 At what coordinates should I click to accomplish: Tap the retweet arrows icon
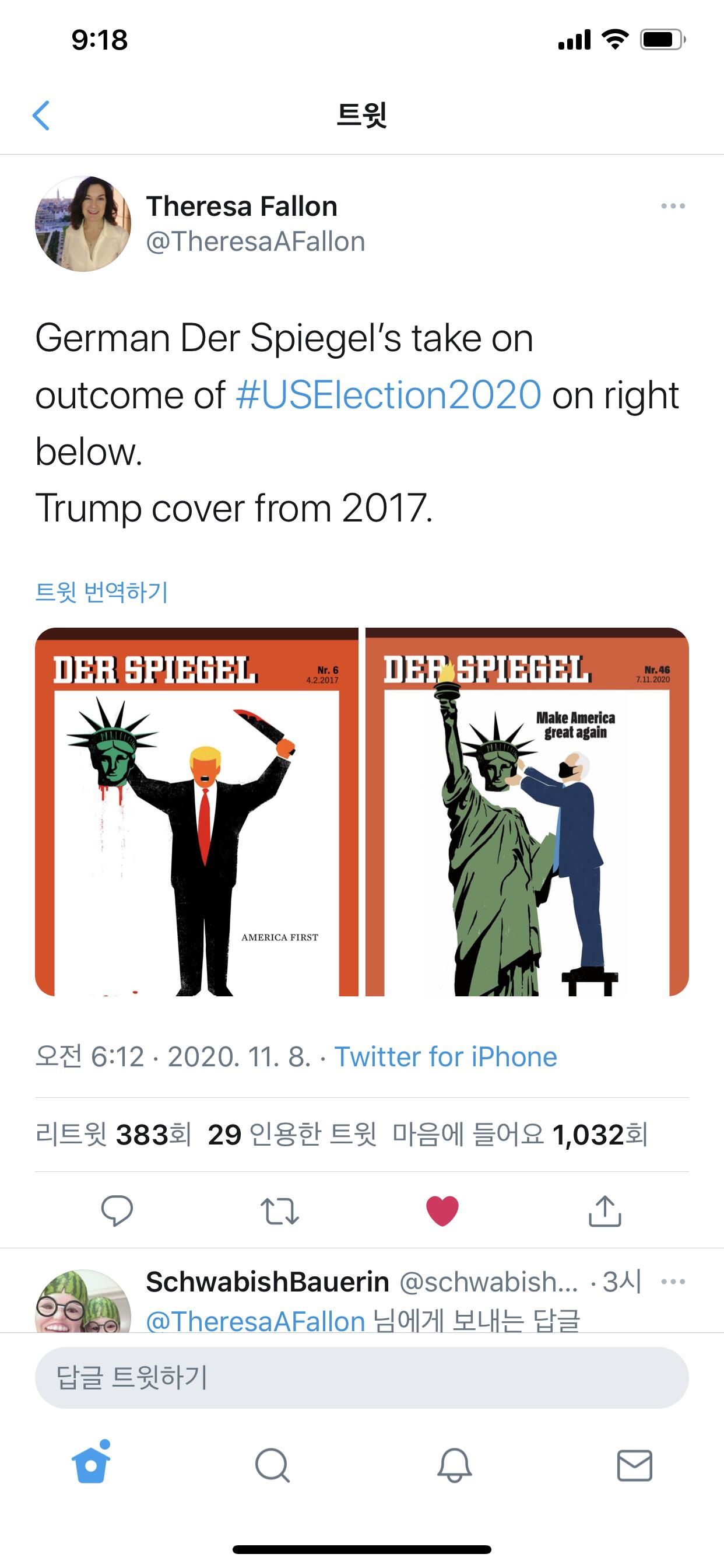tap(279, 1210)
